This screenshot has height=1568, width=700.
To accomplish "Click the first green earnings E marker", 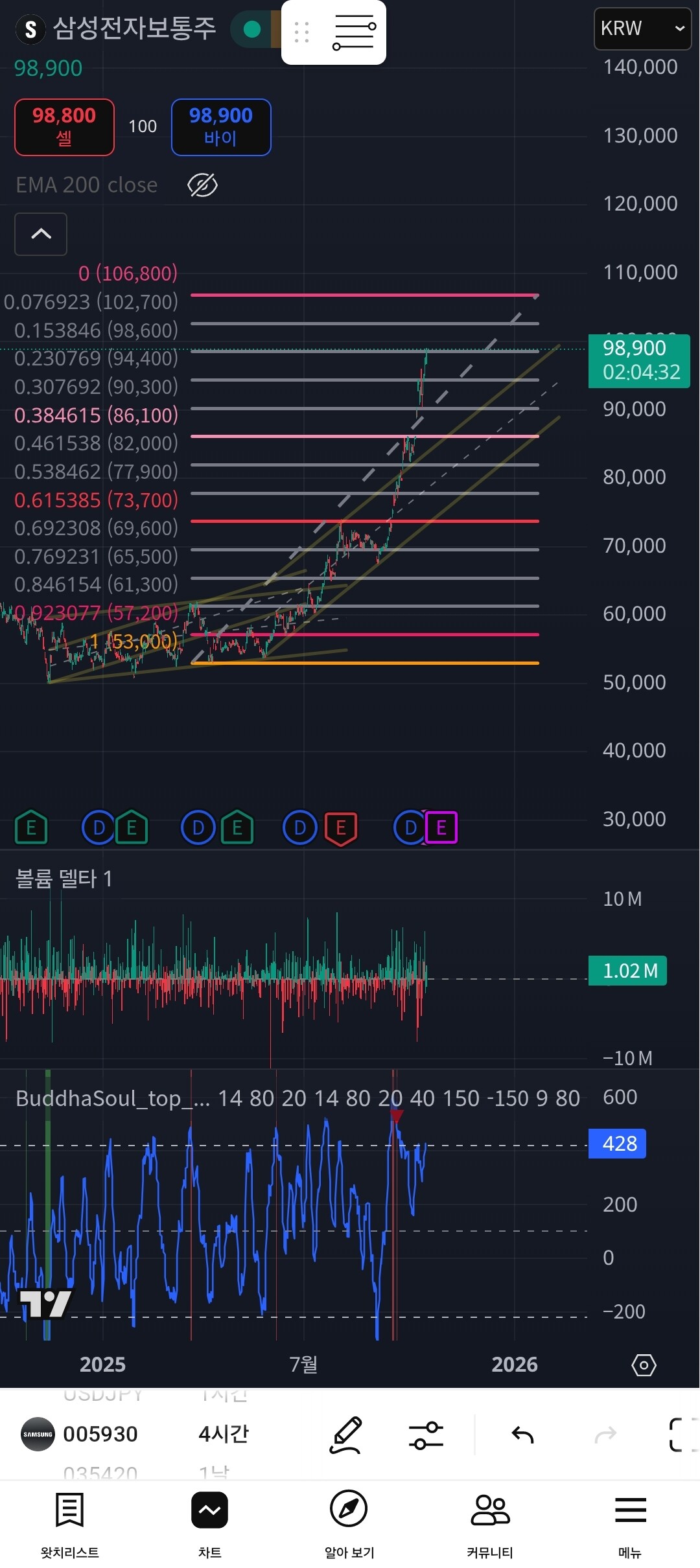I will 31,827.
